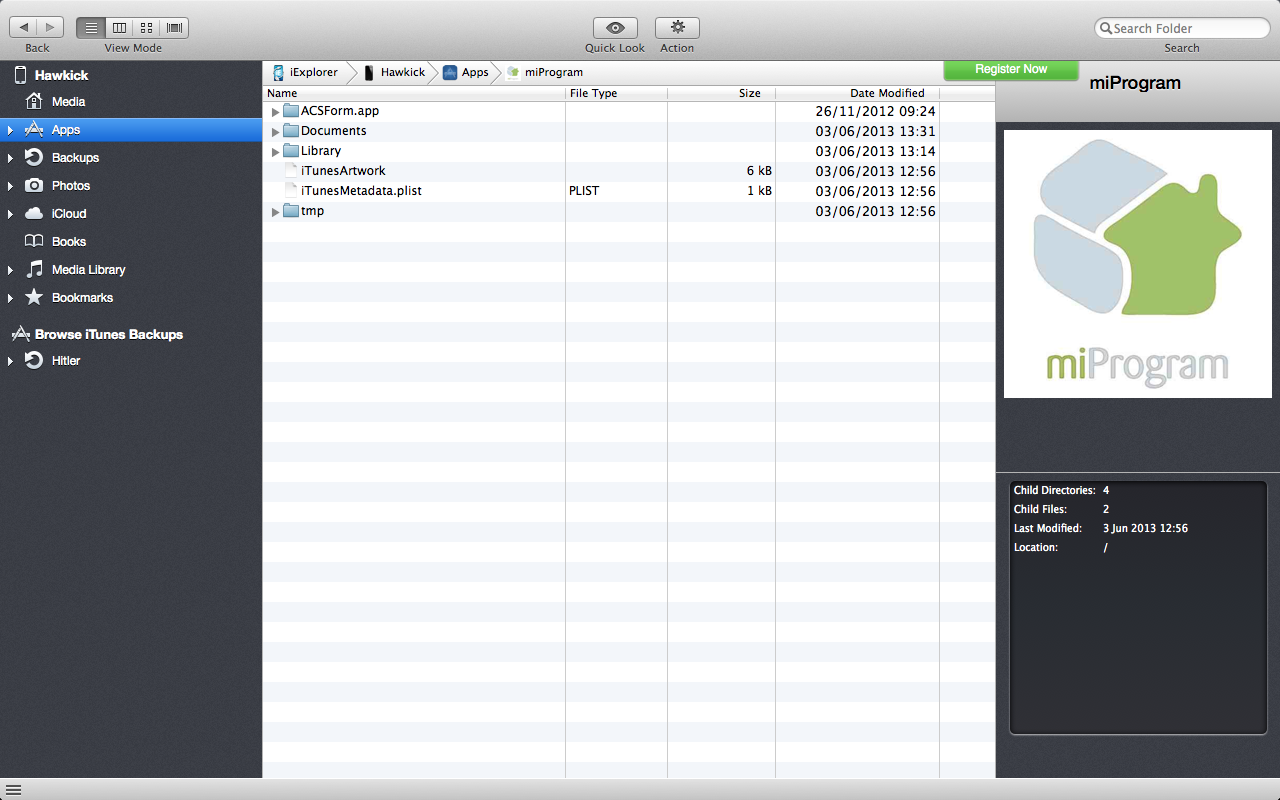The height and width of the screenshot is (800, 1280).
Task: Switch to column view mode
Action: click(119, 28)
